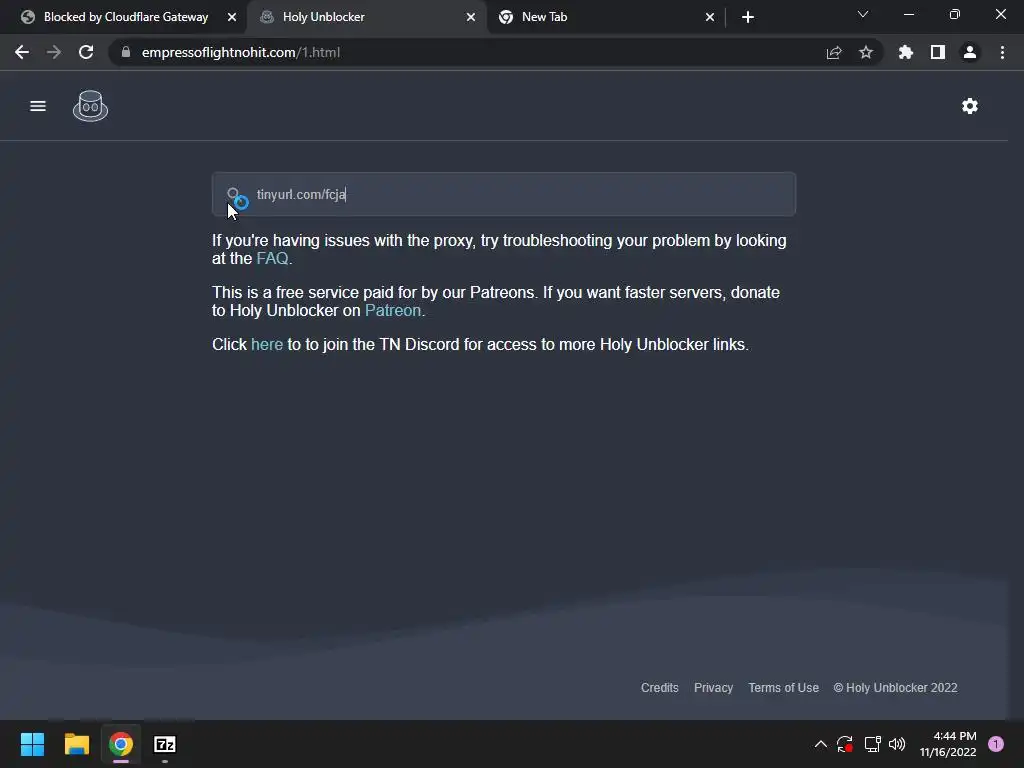
Task: Click the Chrome taskbar icon
Action: [x=121, y=744]
